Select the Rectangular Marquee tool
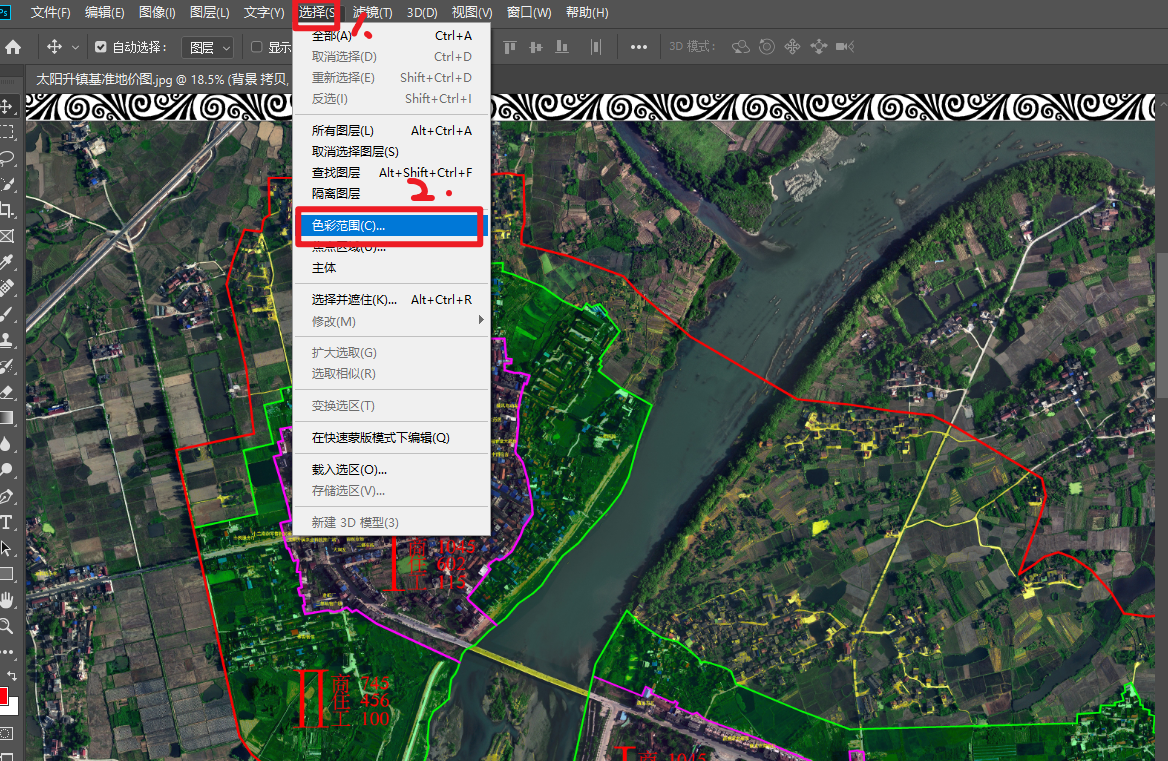This screenshot has width=1168, height=761. tap(6, 133)
